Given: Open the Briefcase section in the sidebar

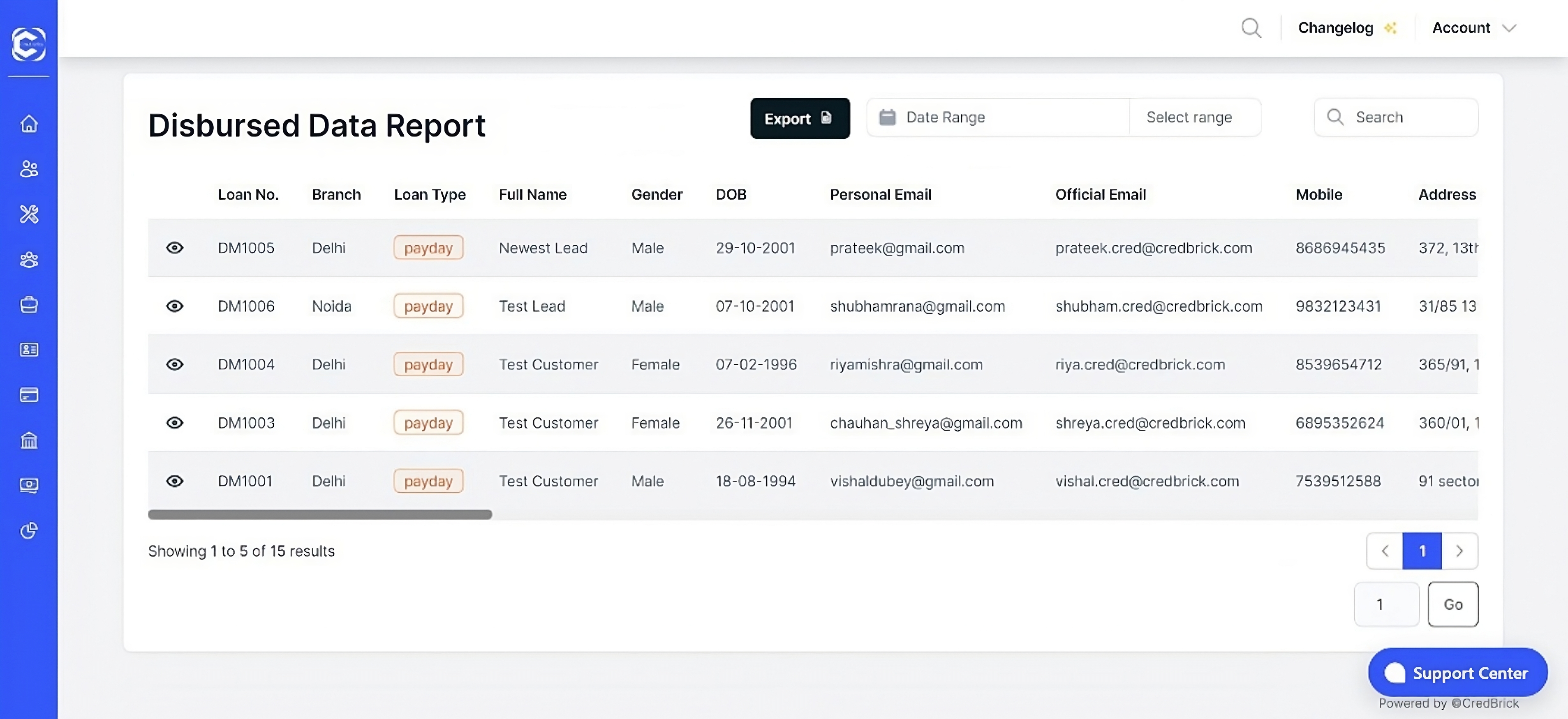Looking at the screenshot, I should [29, 305].
